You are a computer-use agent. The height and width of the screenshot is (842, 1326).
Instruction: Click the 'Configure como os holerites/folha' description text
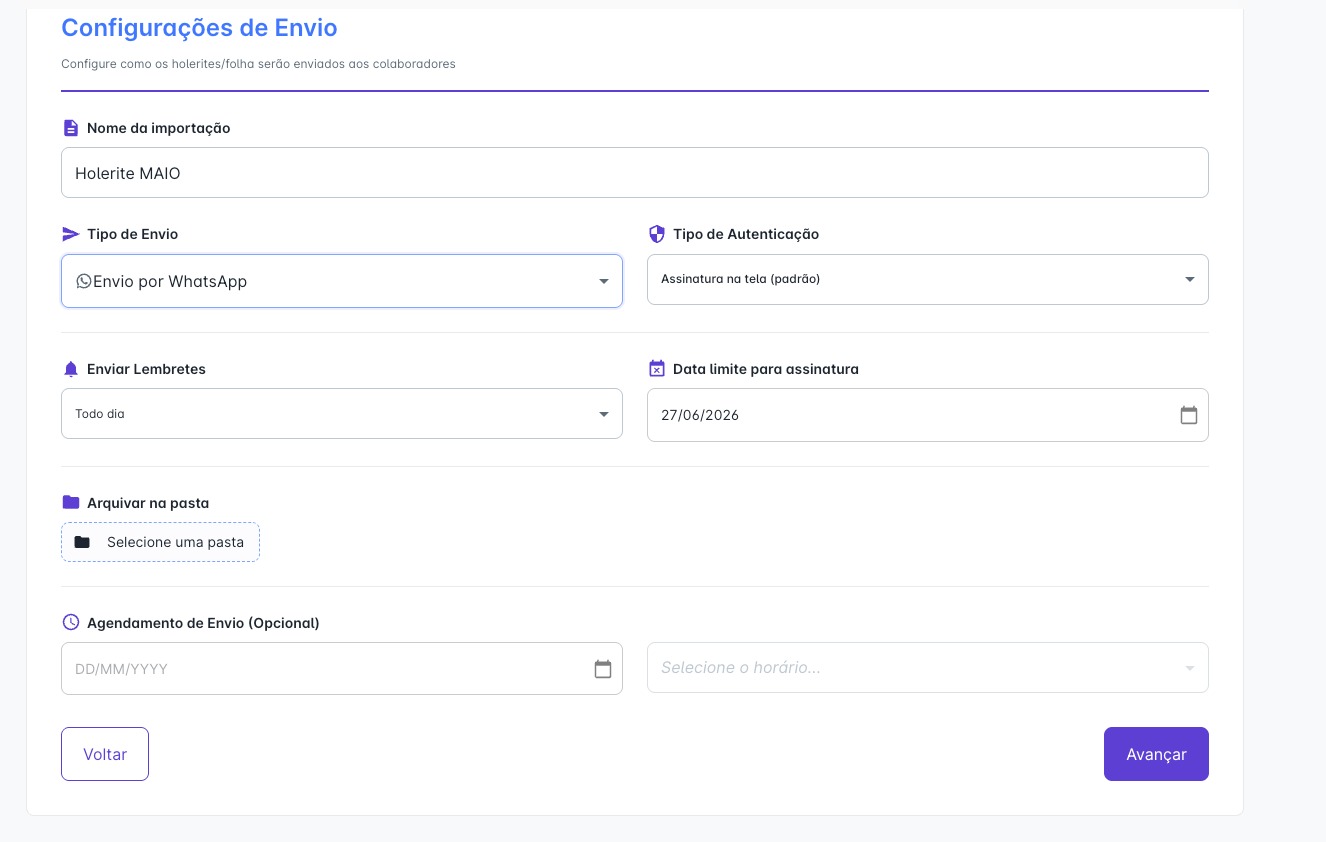(258, 64)
